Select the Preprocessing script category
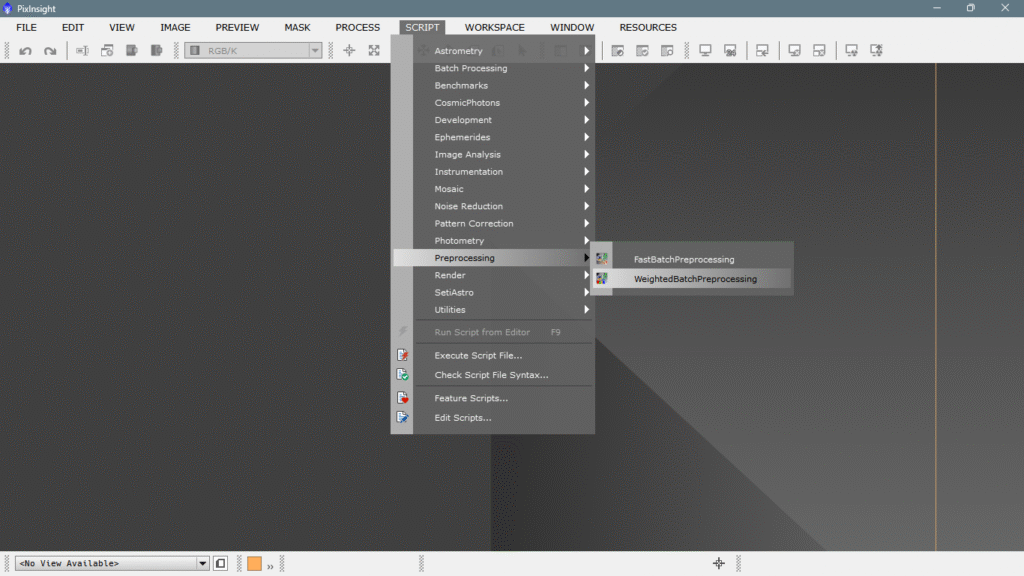This screenshot has width=1024, height=576. pos(493,258)
